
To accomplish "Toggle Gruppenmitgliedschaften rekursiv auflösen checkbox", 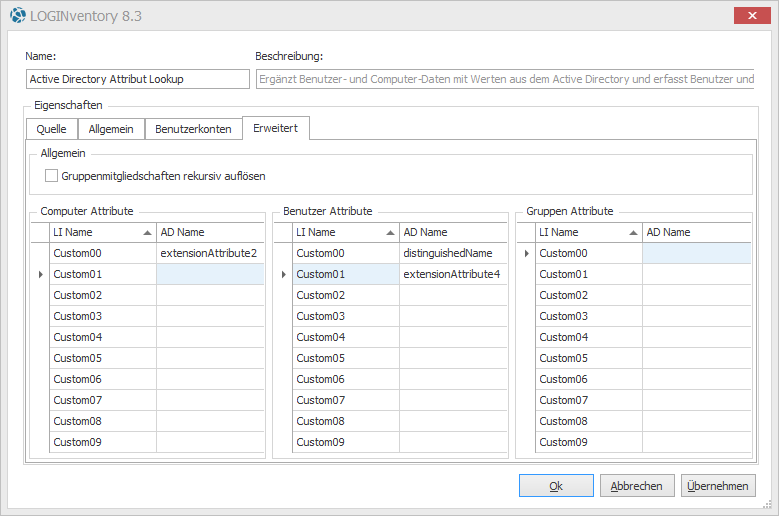I will [51, 176].
